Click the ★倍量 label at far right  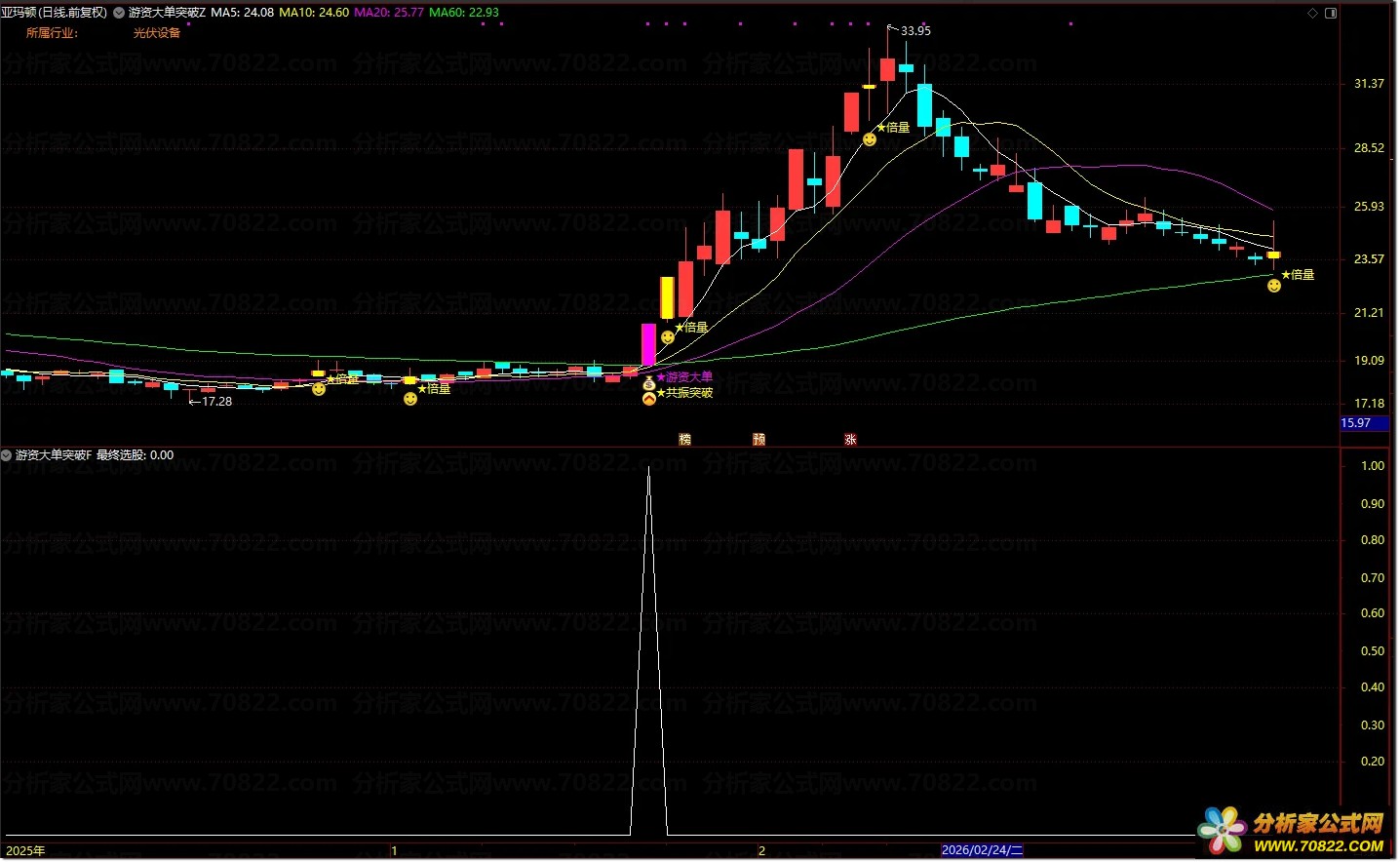point(1298,275)
